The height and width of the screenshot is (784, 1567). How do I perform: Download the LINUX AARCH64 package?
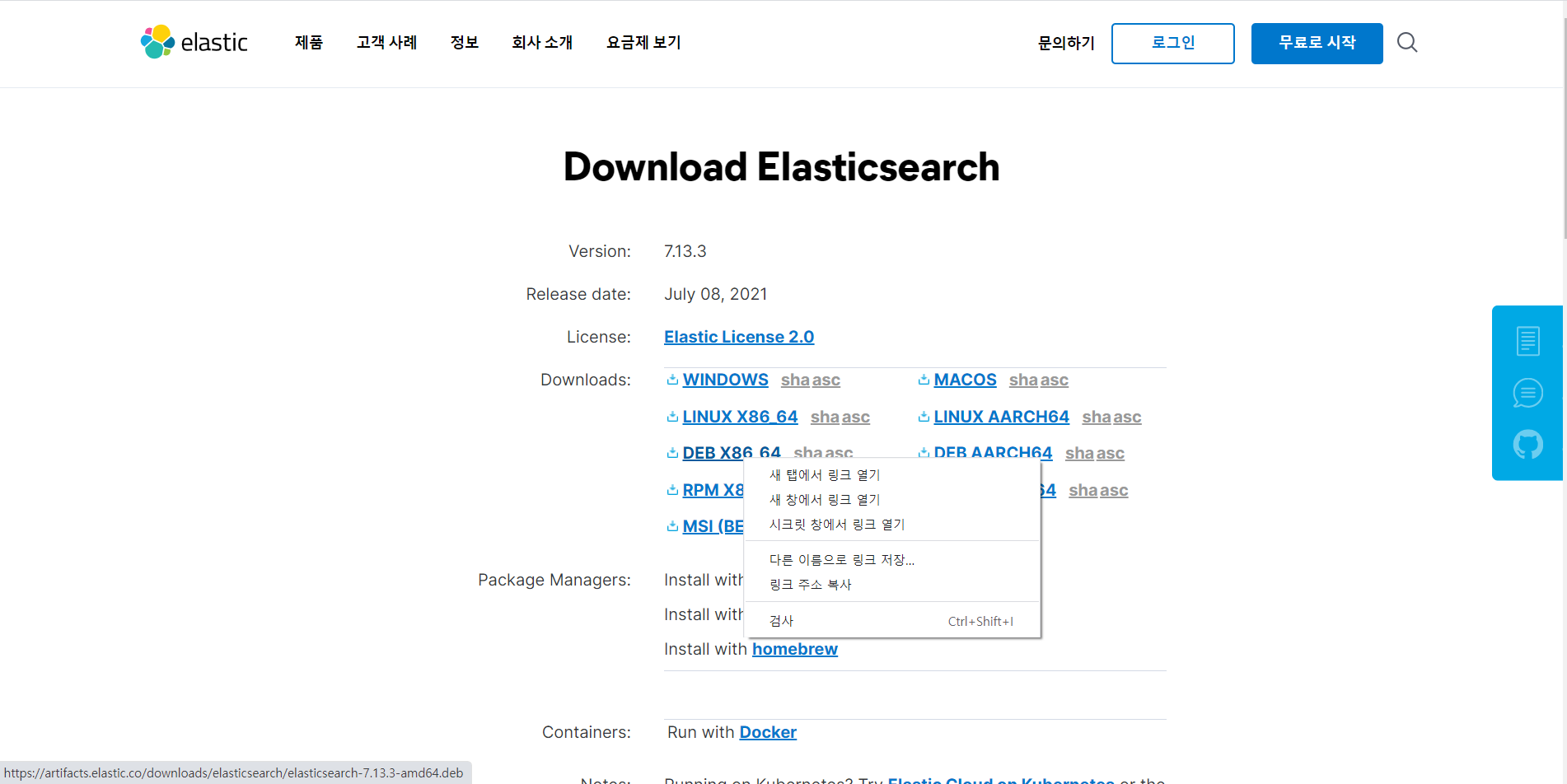point(1001,417)
